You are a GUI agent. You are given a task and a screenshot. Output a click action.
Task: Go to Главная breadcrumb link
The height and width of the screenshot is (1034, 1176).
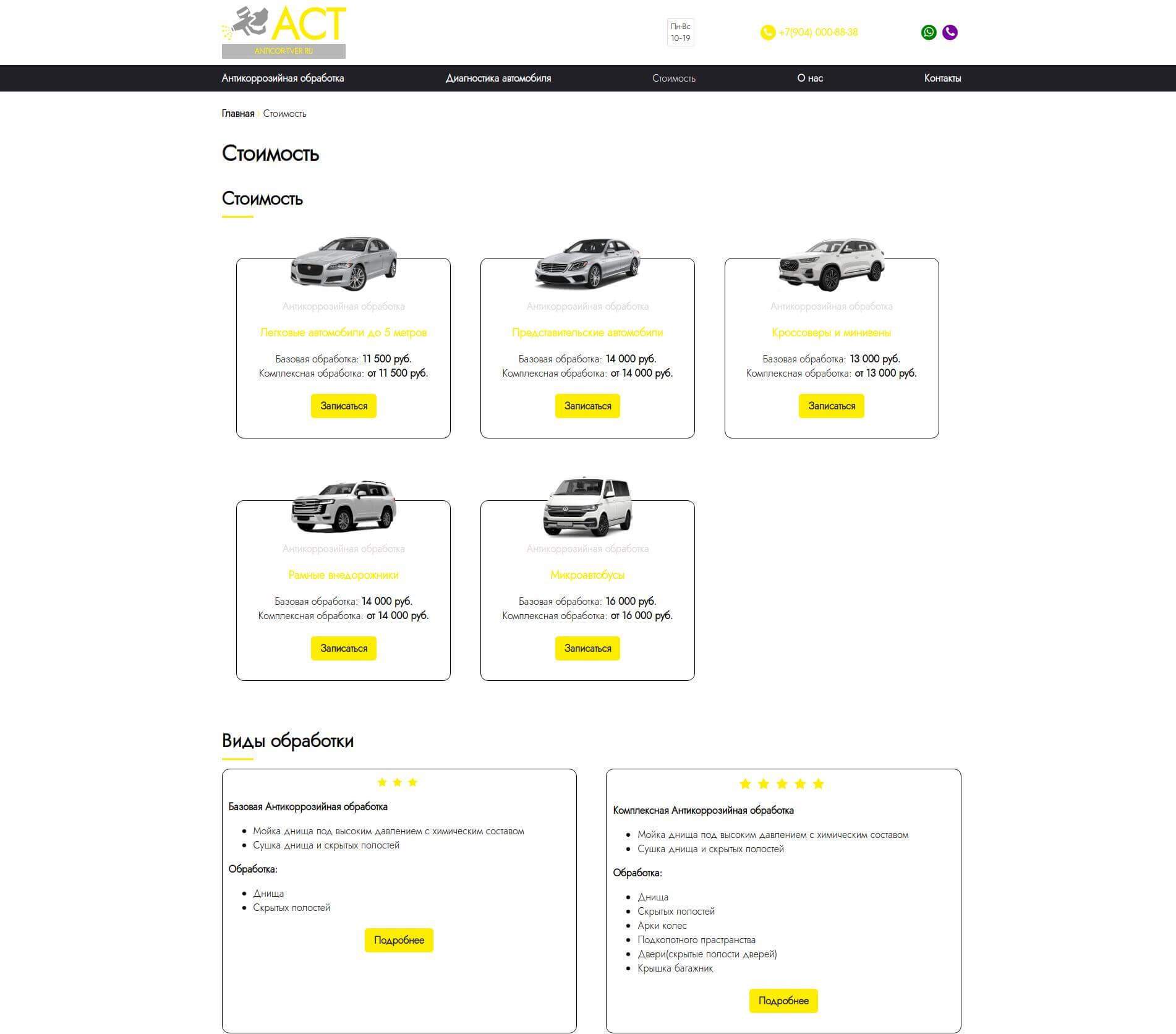(238, 113)
